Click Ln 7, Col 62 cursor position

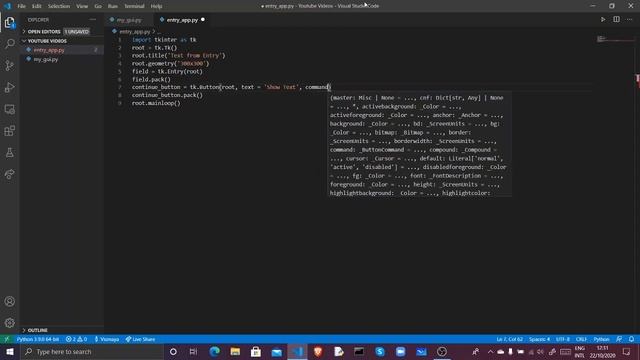(x=509, y=339)
